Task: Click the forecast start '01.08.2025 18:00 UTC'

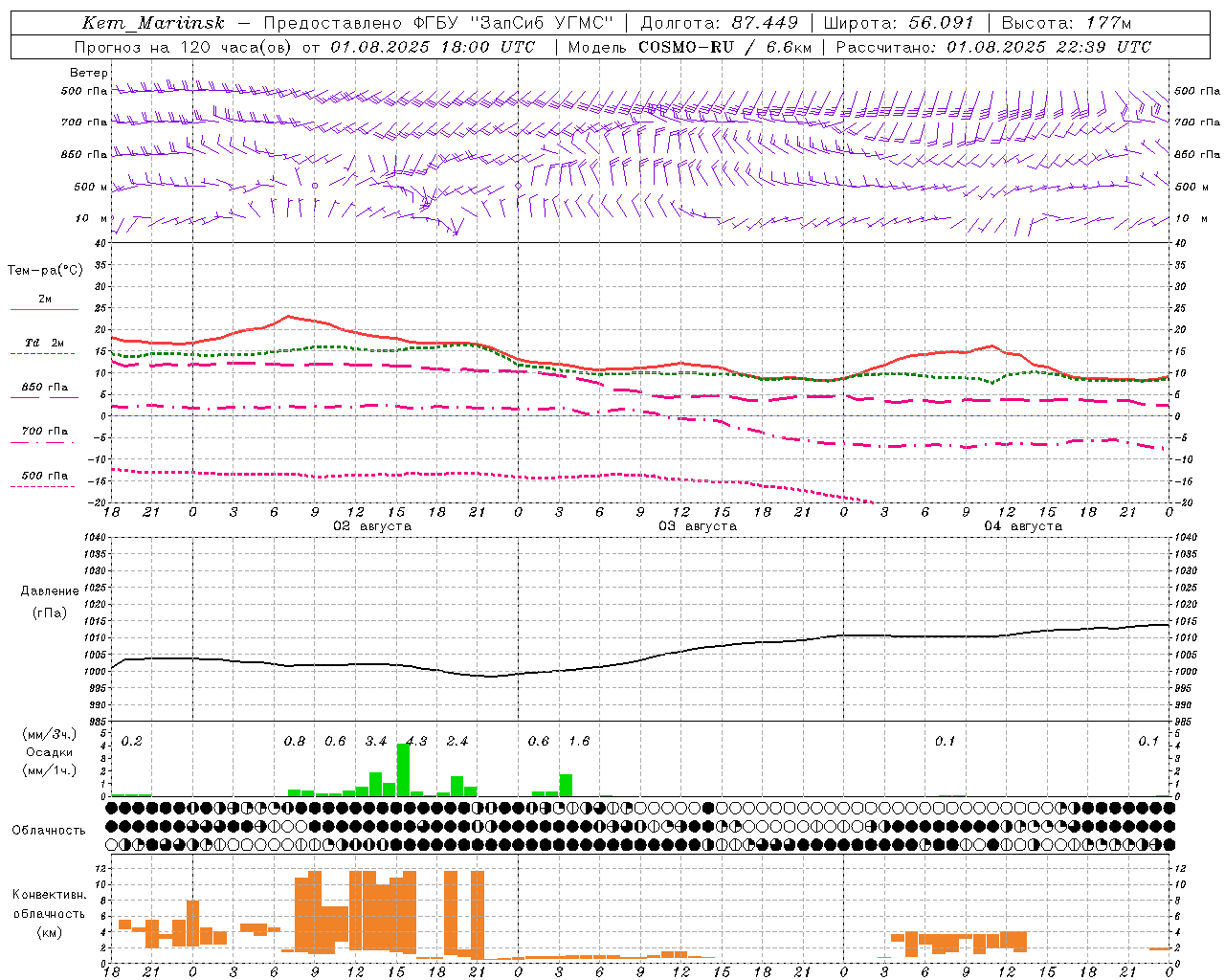Action: click(433, 47)
